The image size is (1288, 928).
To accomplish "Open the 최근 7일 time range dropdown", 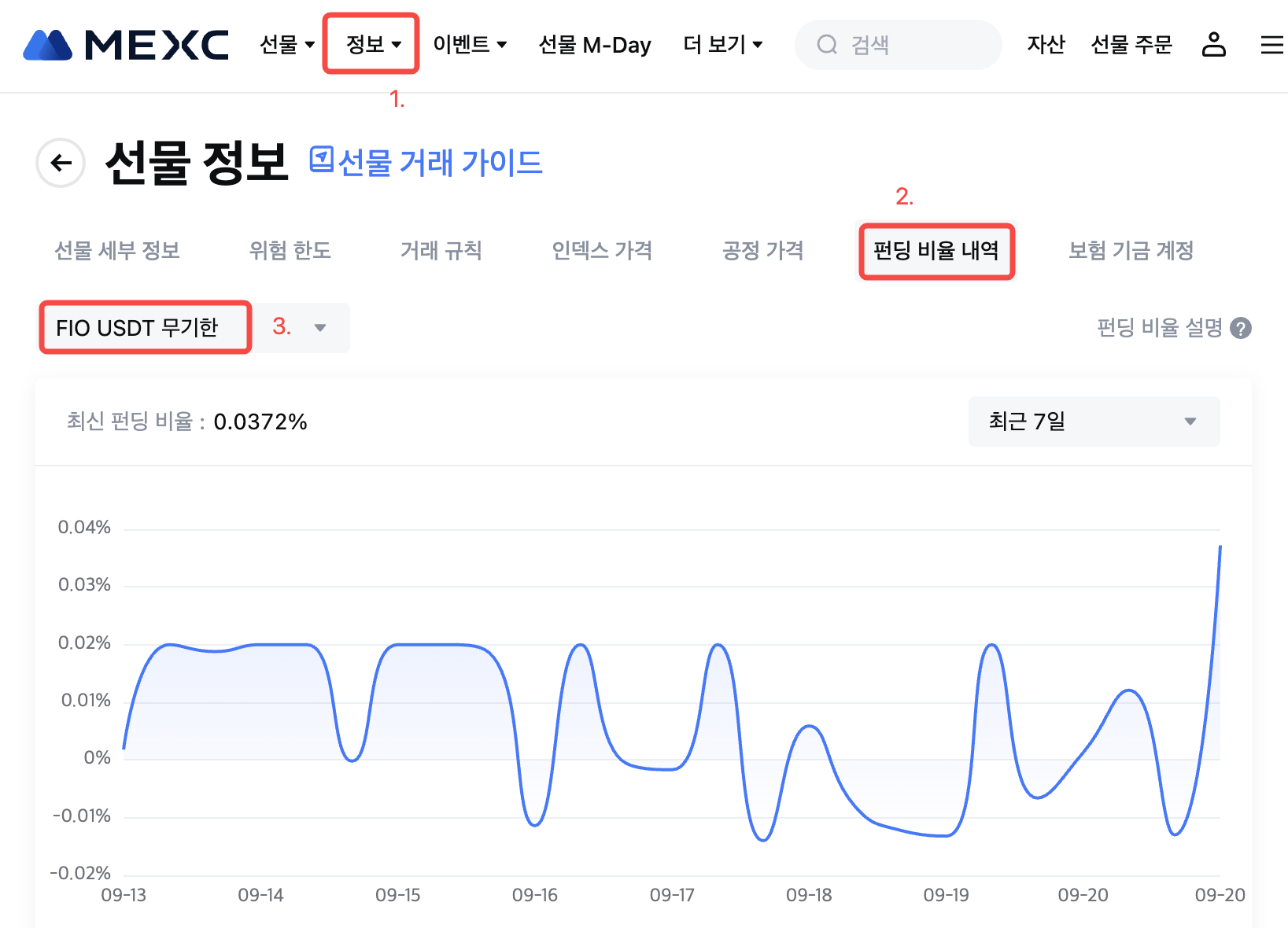I will (x=1094, y=422).
